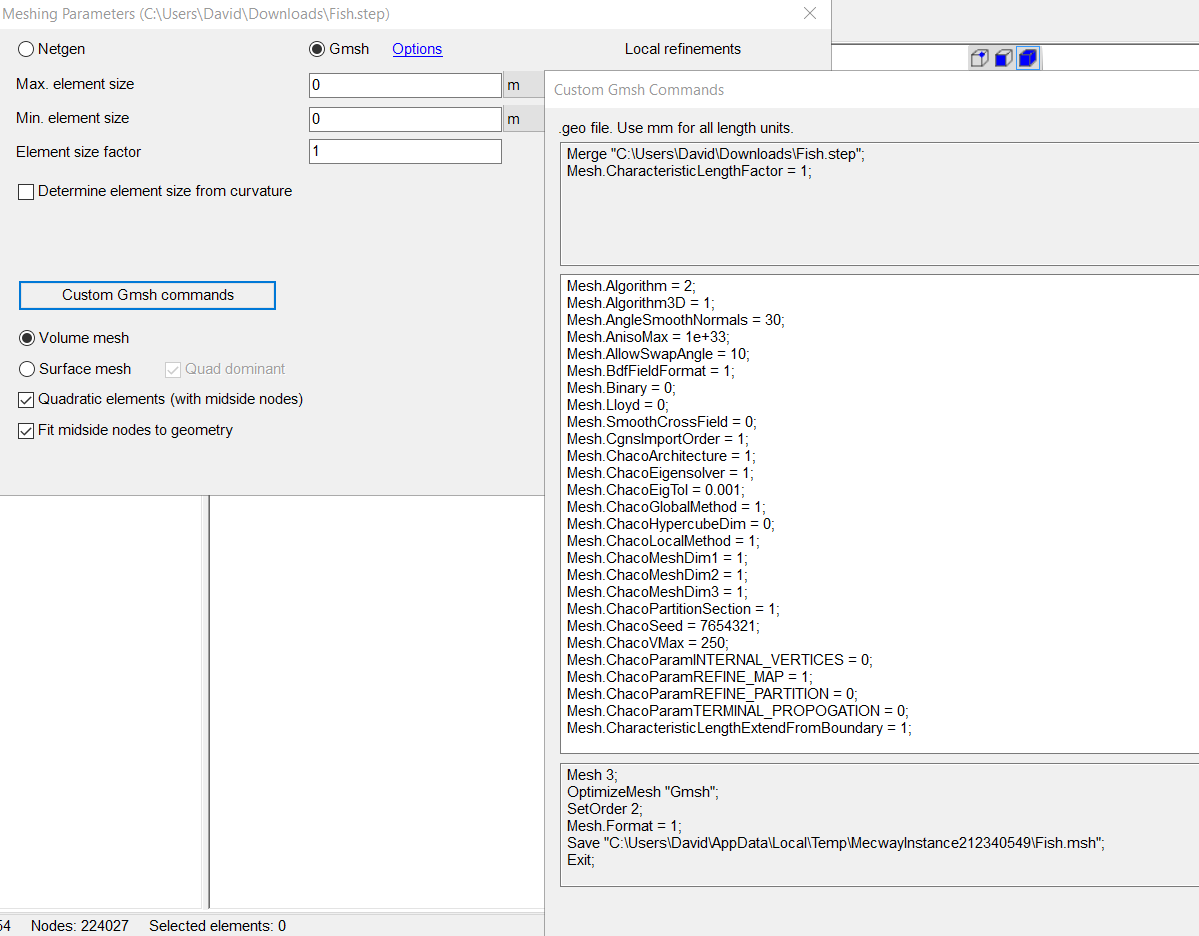Place the cursor in the Mesh.Algorithm = 2 line
The image size is (1199, 936).
pos(631,286)
